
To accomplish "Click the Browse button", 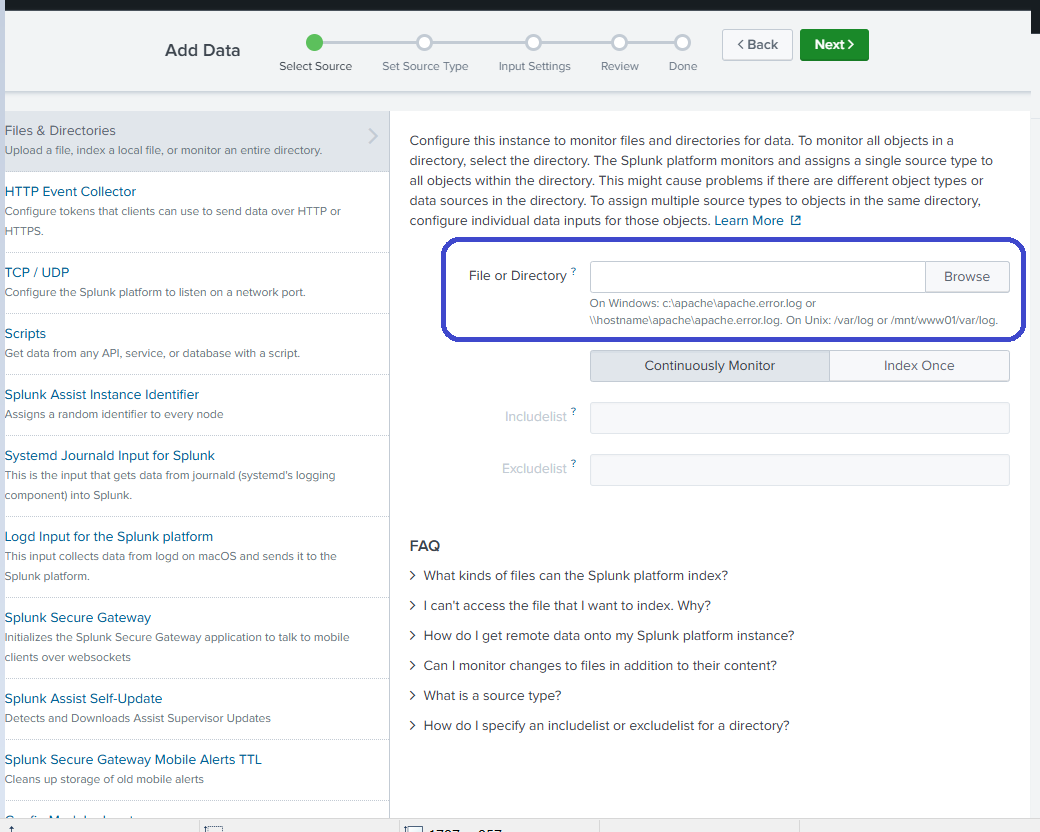I will click(x=966, y=276).
